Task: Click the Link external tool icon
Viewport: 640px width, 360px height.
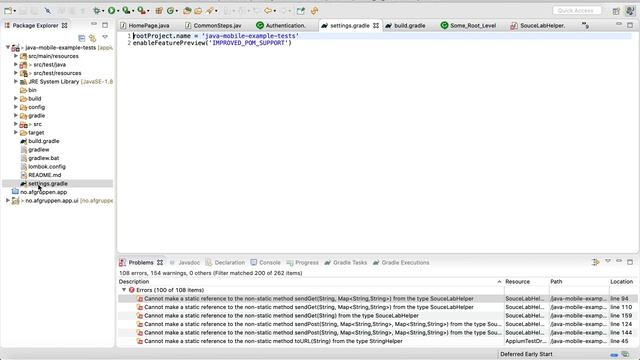Action: coord(314,11)
